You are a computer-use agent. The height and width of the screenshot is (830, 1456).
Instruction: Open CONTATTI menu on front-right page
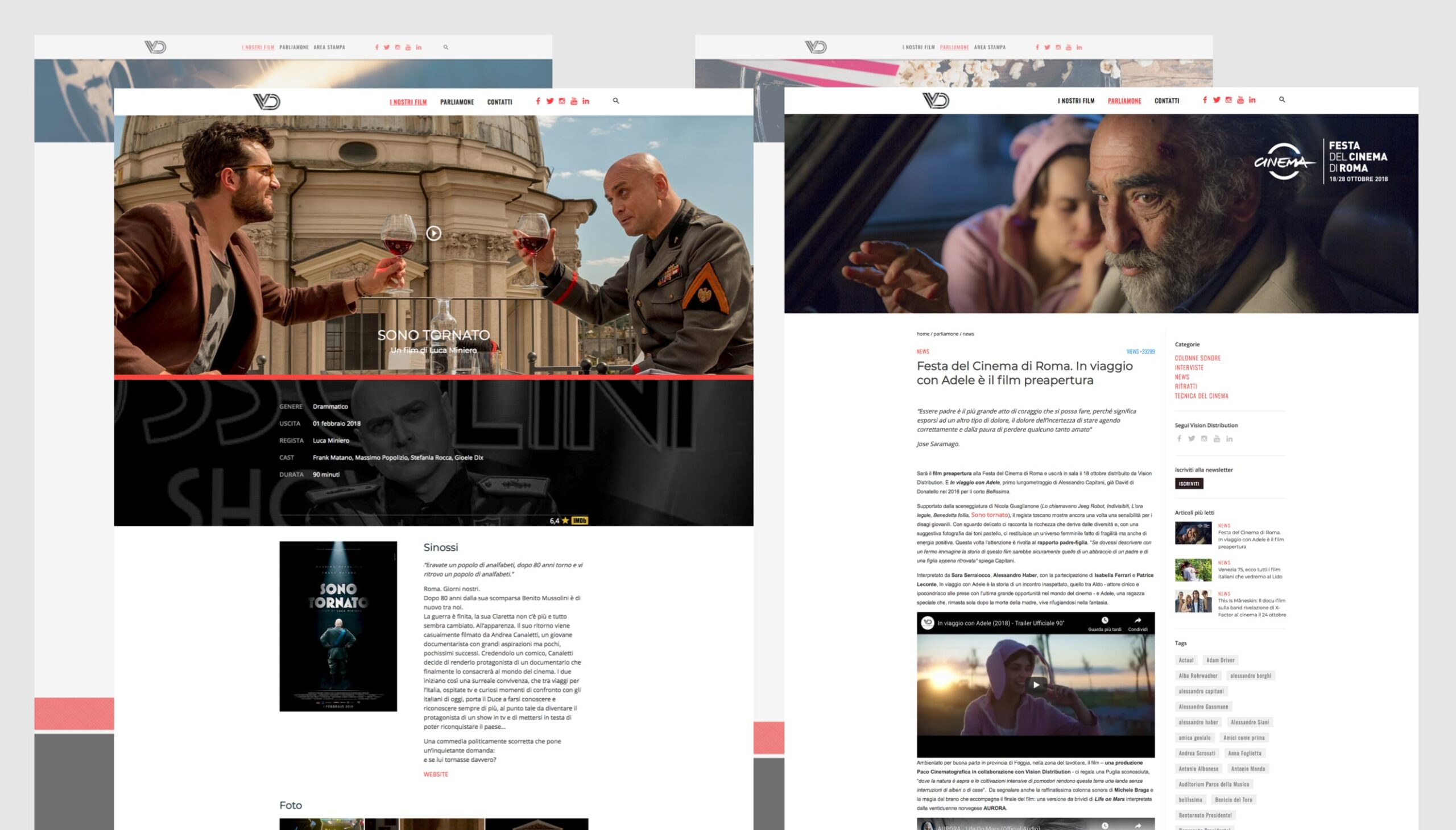coord(1167,101)
